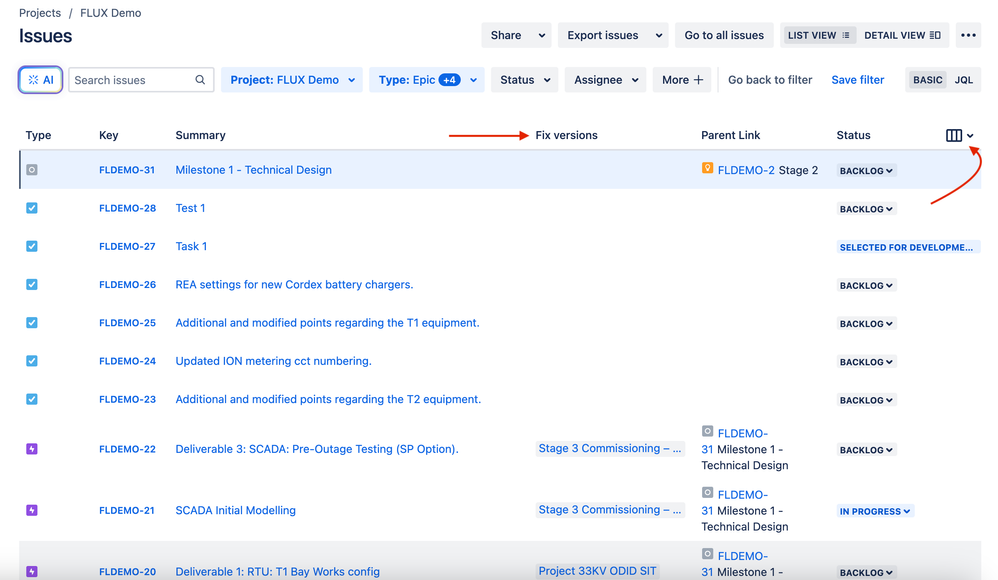Open issue key FLDEMO-24
Viewport: 998px width, 580px height.
click(127, 361)
